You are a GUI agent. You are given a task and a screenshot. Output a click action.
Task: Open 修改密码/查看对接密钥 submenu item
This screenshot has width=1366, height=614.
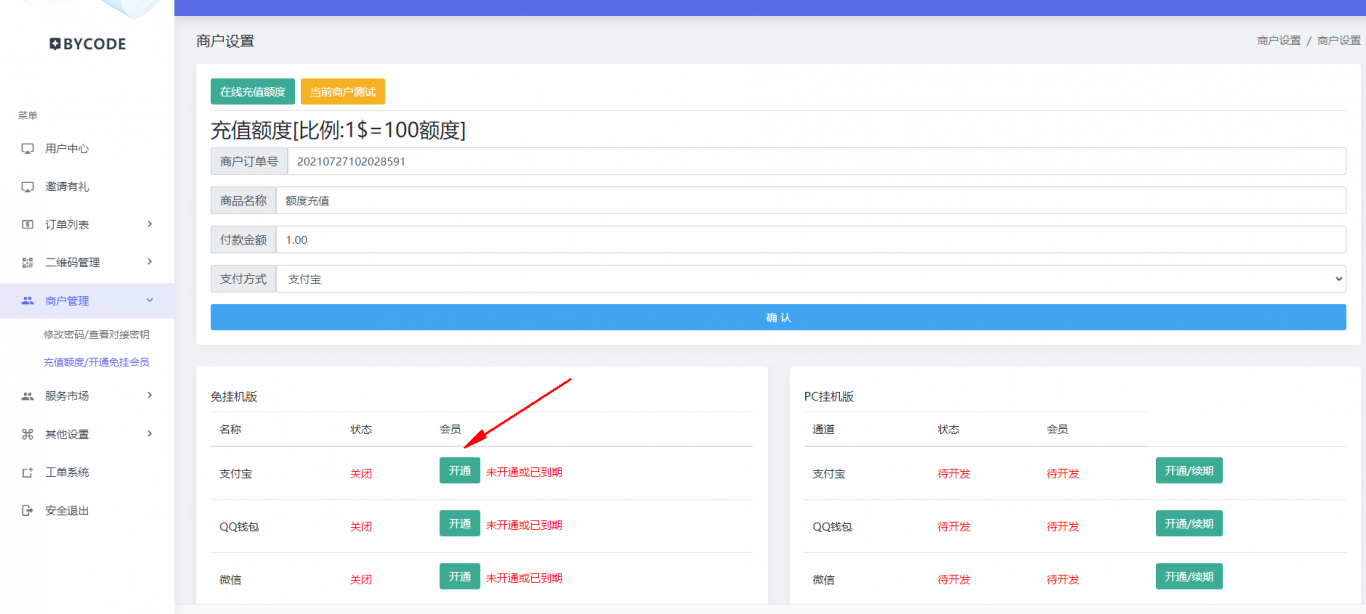pos(96,334)
